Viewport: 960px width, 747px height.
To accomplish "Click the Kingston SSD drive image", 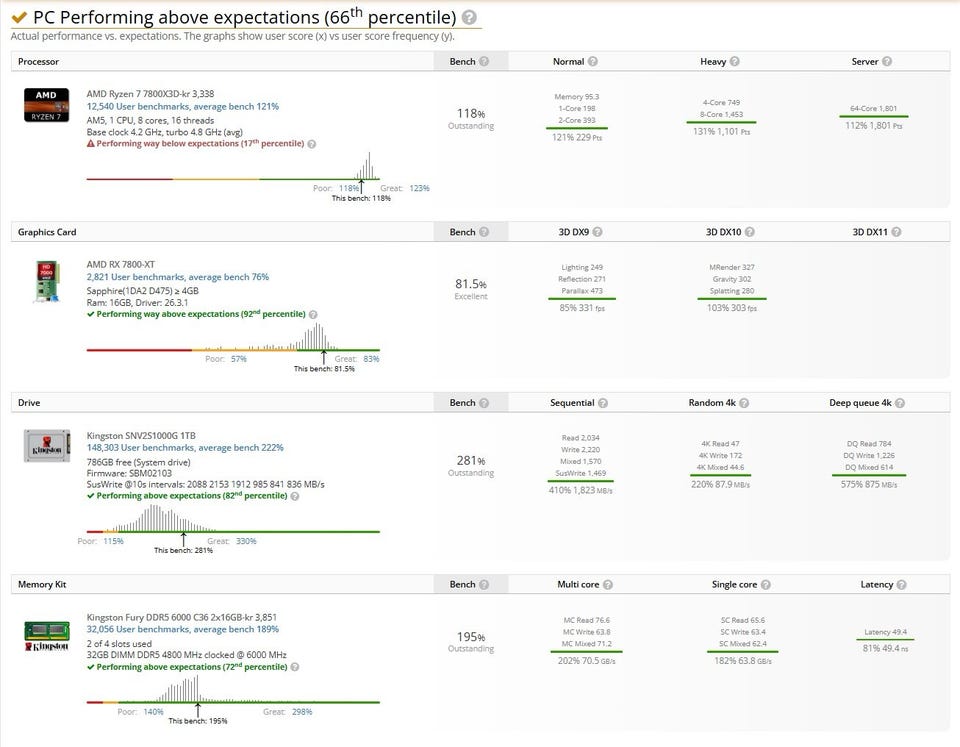I will coord(46,446).
